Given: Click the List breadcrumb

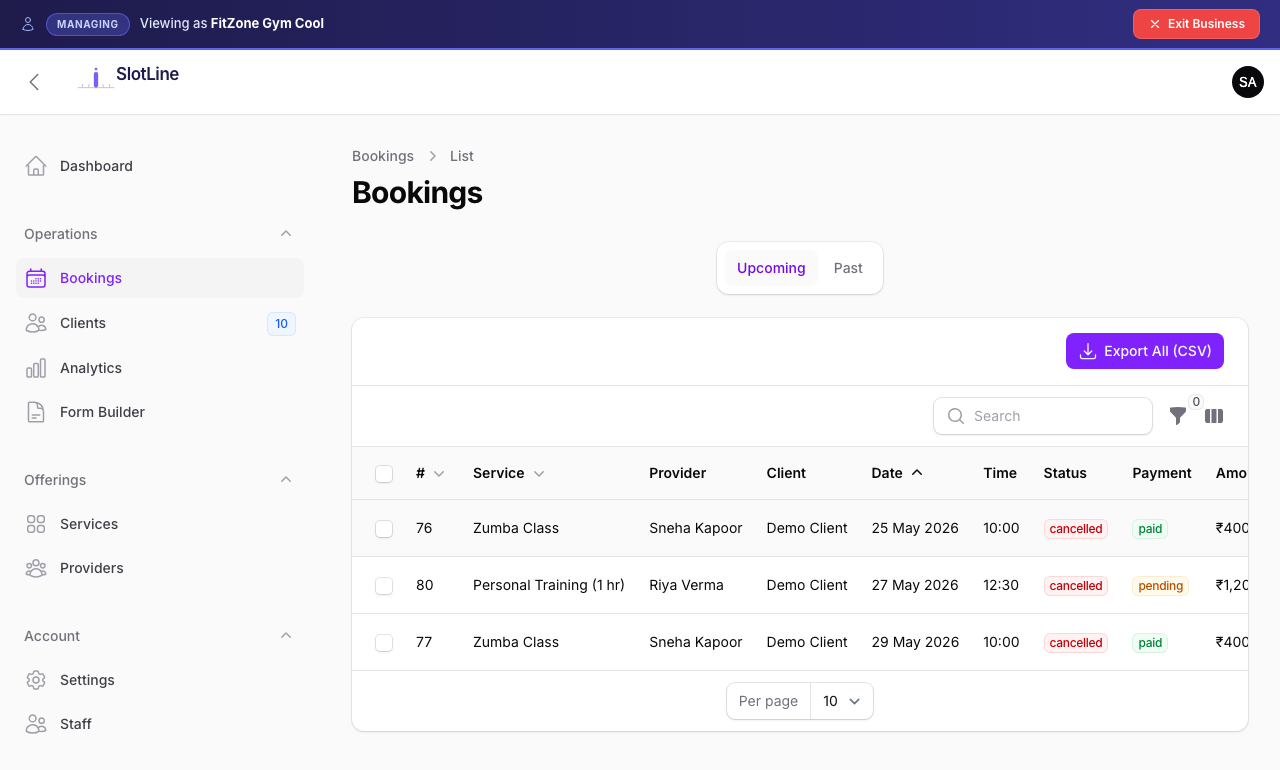Looking at the screenshot, I should [x=462, y=156].
